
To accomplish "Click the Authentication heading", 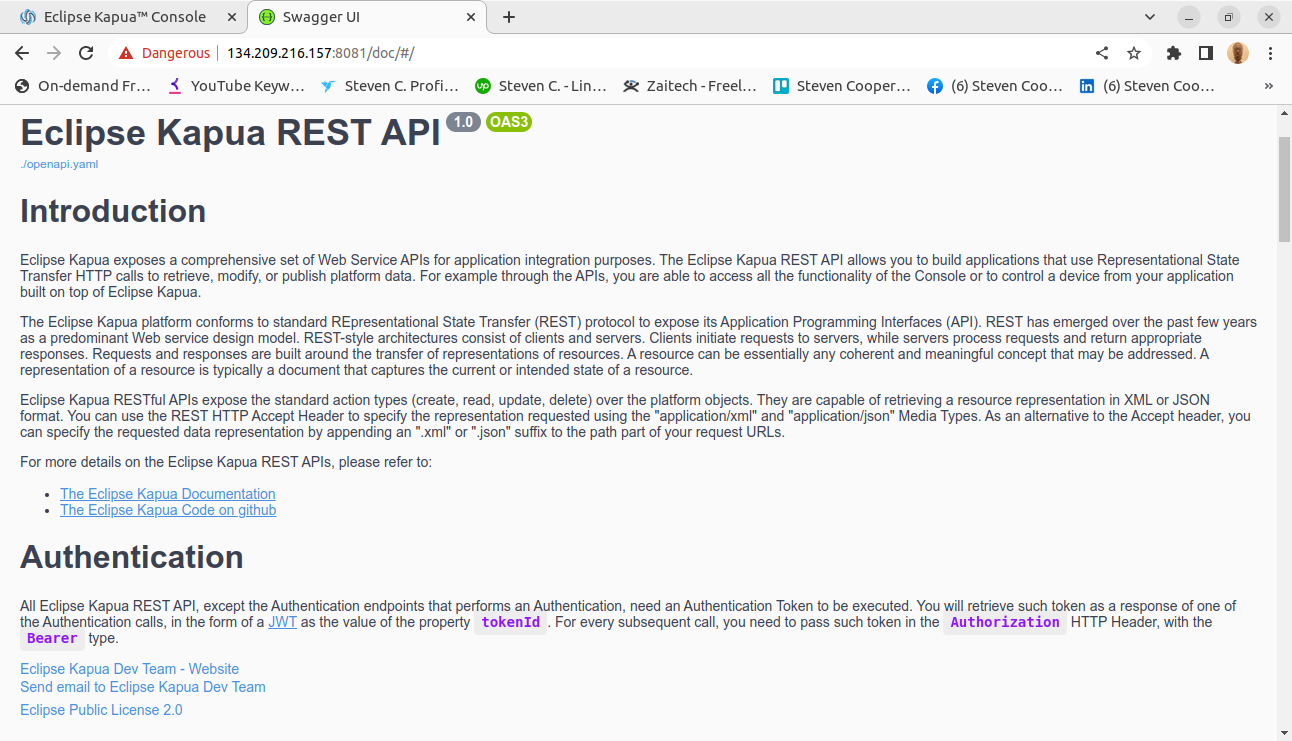I will point(132,557).
